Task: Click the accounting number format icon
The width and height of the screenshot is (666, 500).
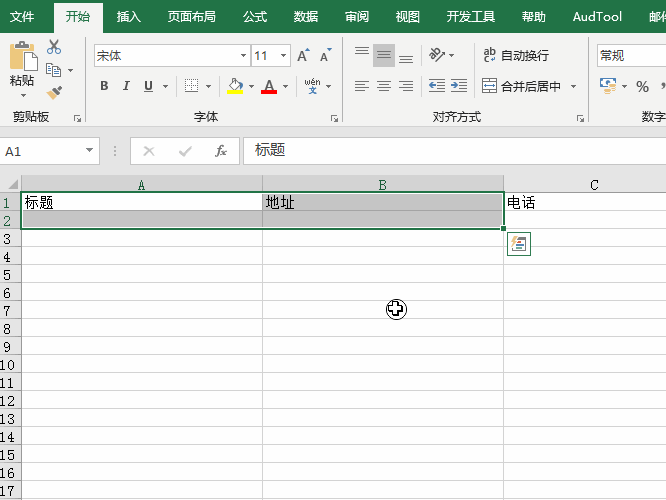Action: 608,86
